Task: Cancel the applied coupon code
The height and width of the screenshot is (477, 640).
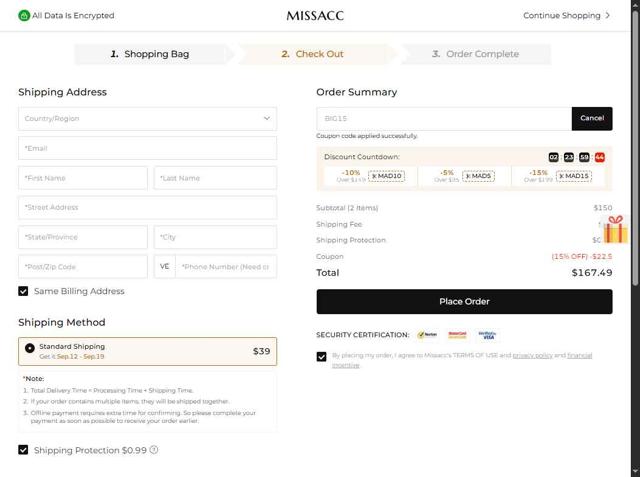Action: point(592,118)
